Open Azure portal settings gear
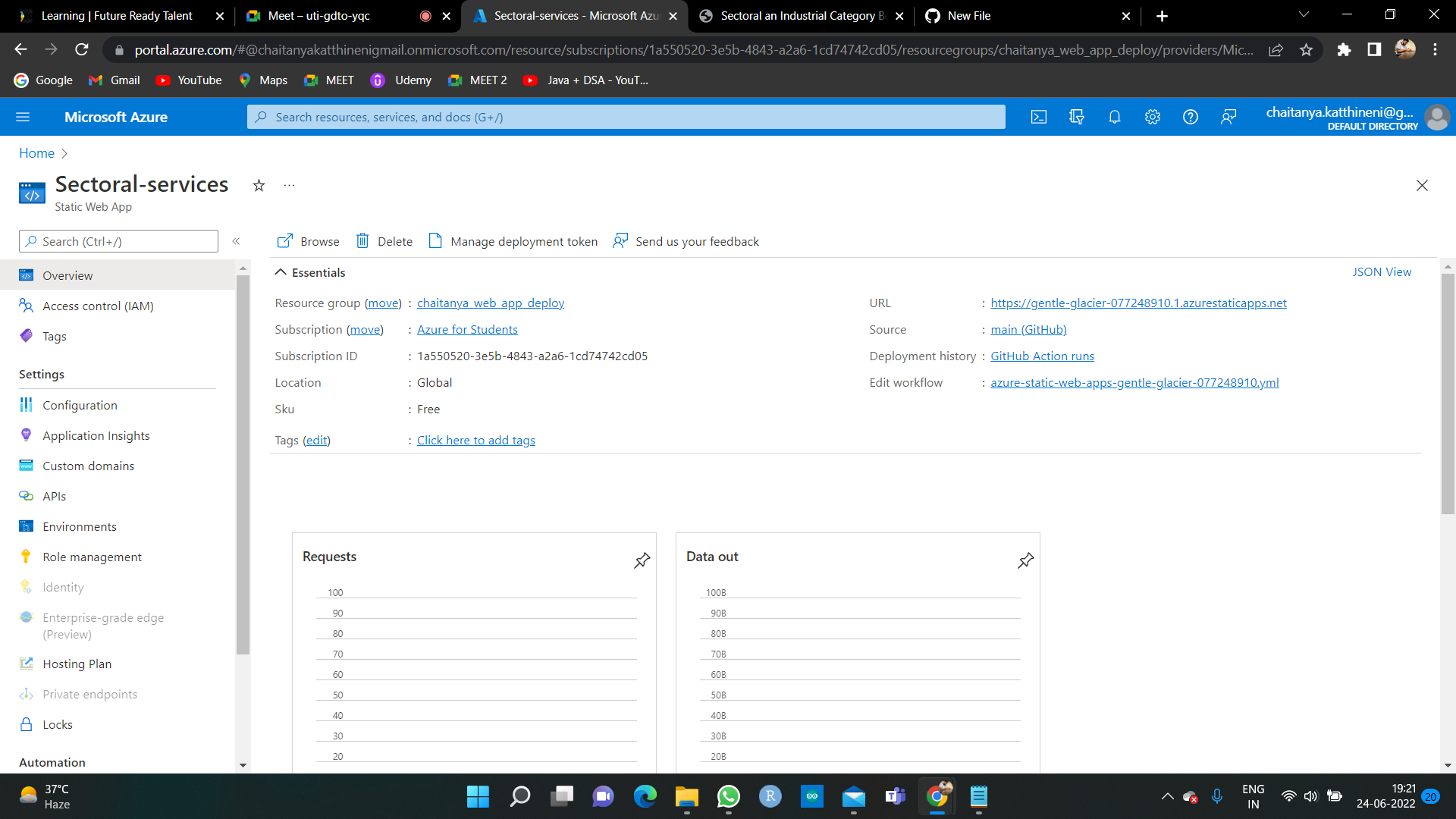This screenshot has width=1456, height=819. tap(1153, 117)
